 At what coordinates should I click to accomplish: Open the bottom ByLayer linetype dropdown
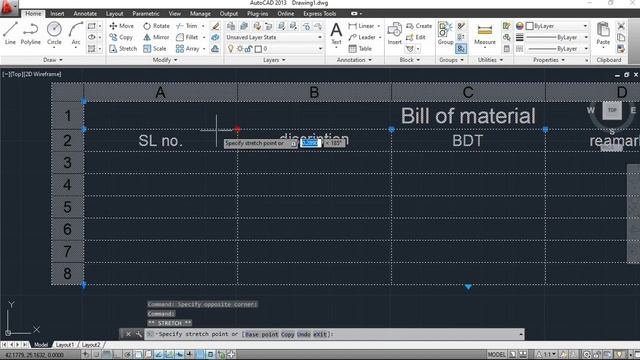[x=557, y=49]
